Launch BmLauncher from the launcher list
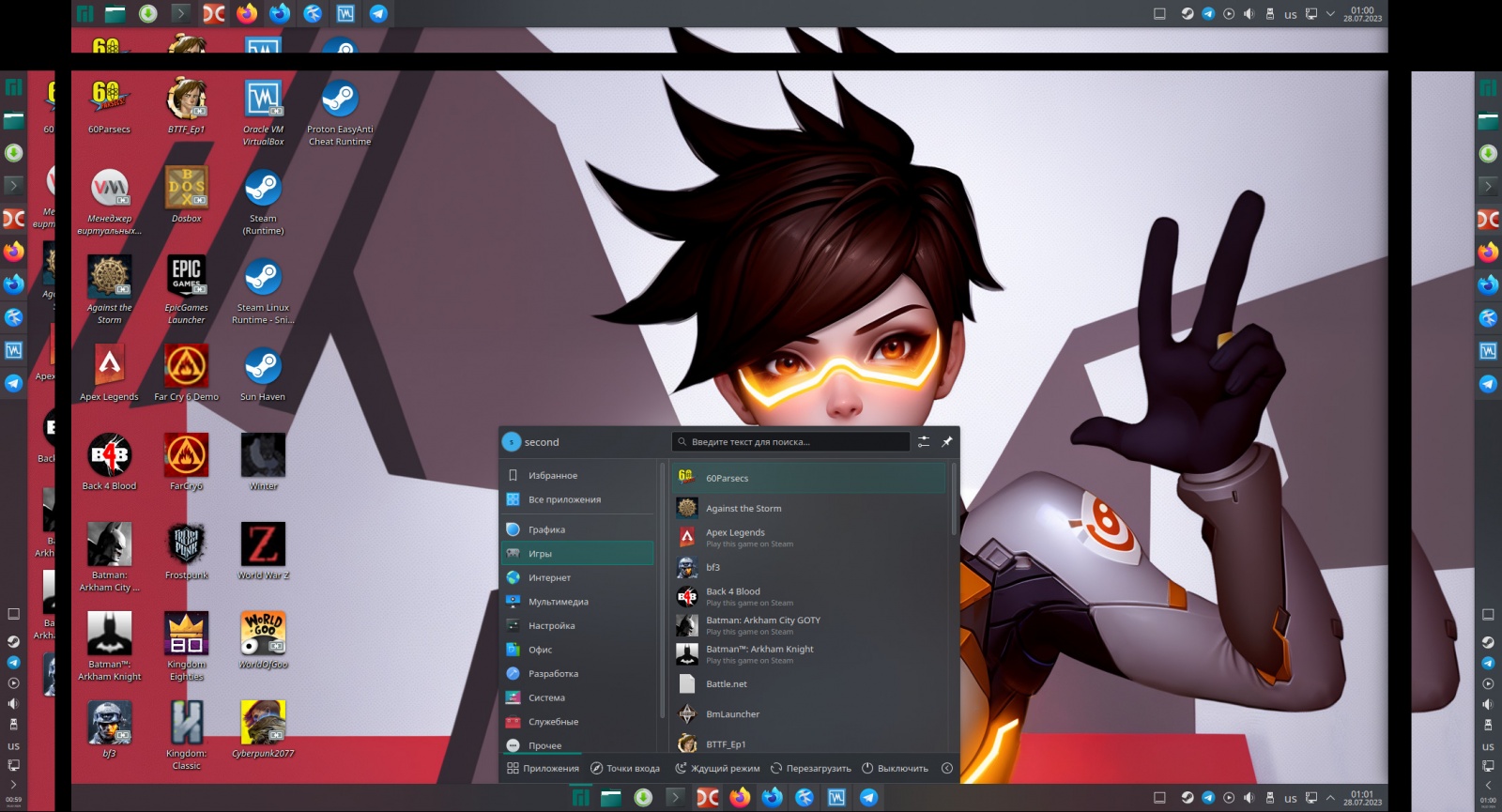This screenshot has height=812, width=1502. 810,713
